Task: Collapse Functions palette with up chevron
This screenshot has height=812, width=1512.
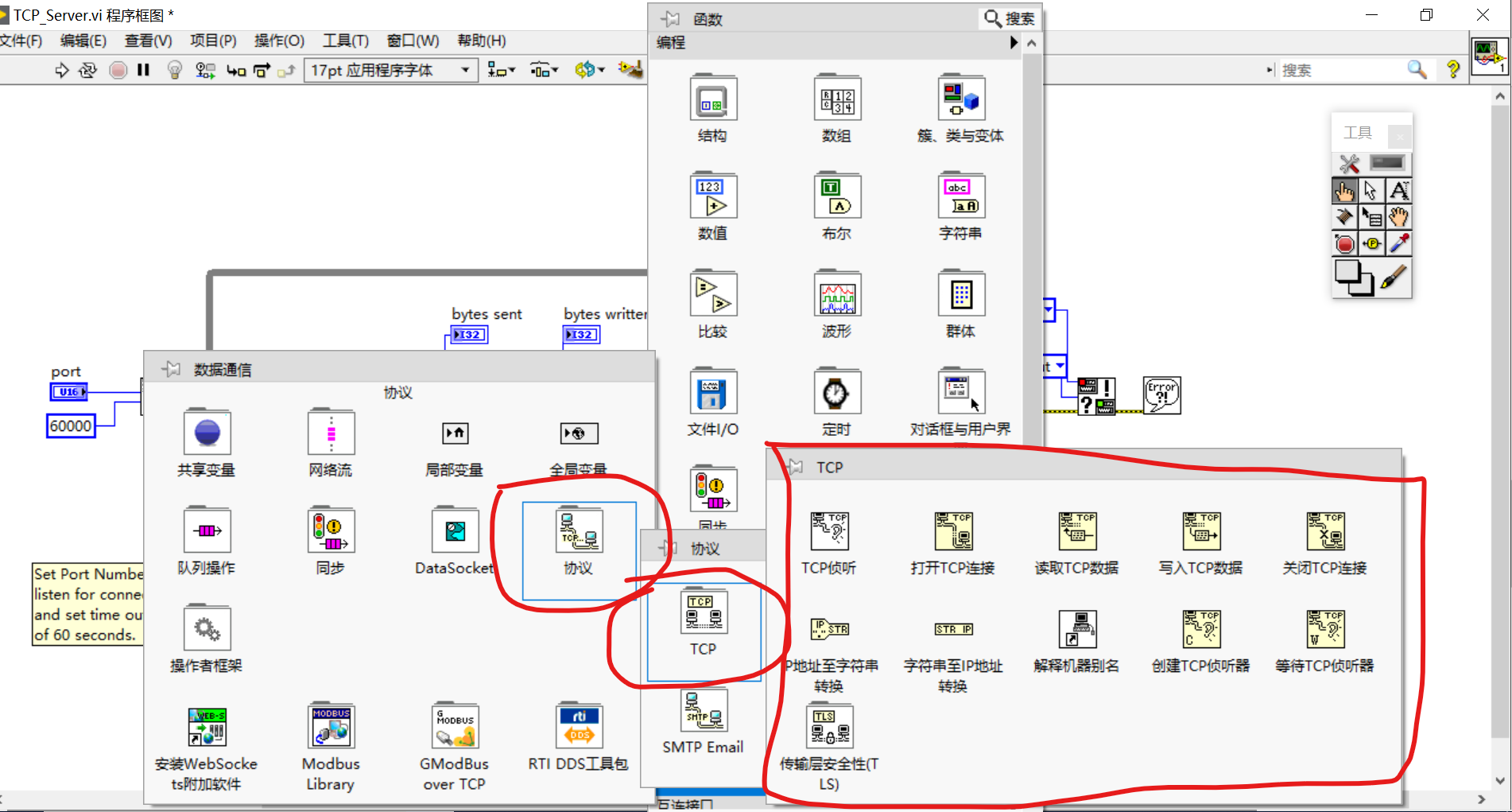Action: (1031, 43)
